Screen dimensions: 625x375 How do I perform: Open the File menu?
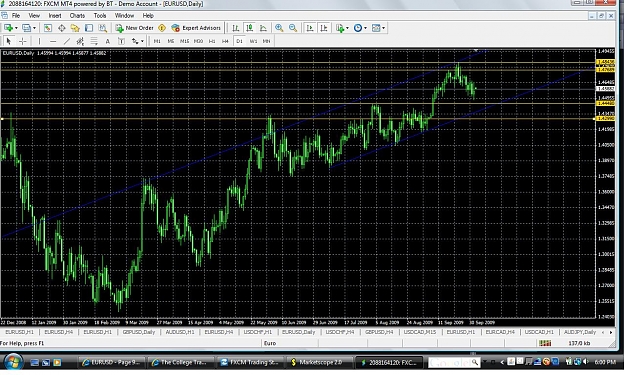pyautogui.click(x=16, y=16)
